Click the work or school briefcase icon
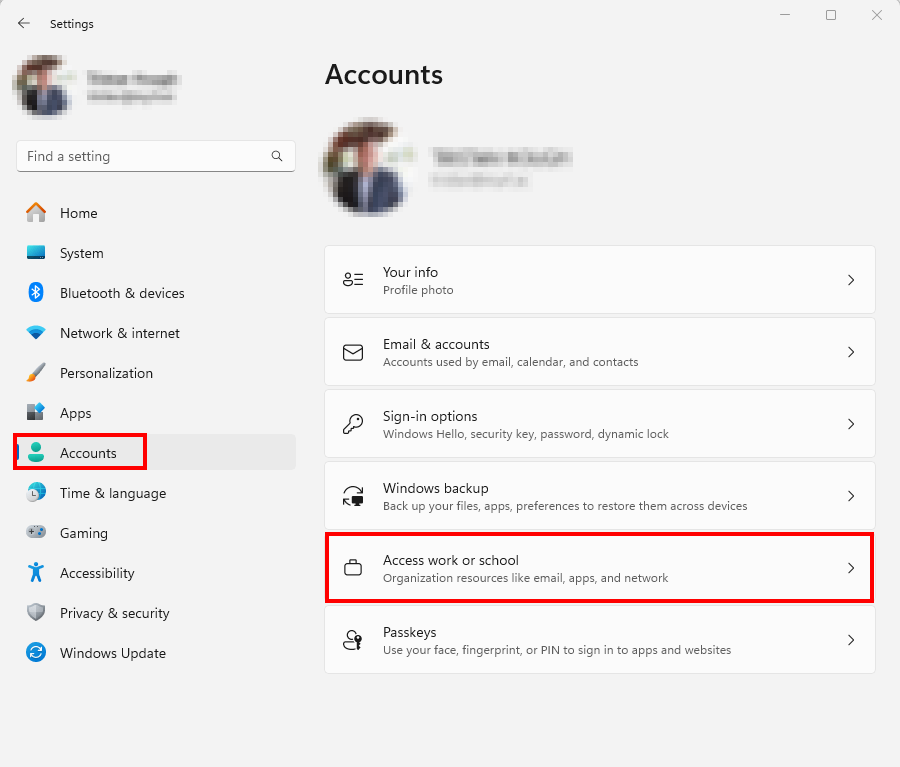 coord(353,568)
